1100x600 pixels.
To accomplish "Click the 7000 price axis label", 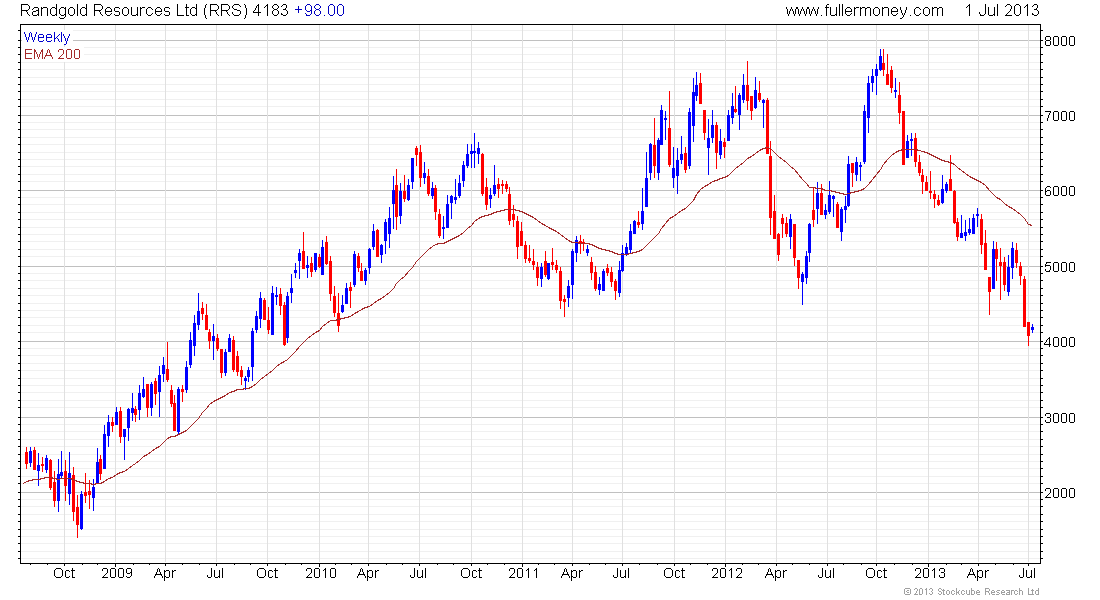I will click(x=1059, y=116).
